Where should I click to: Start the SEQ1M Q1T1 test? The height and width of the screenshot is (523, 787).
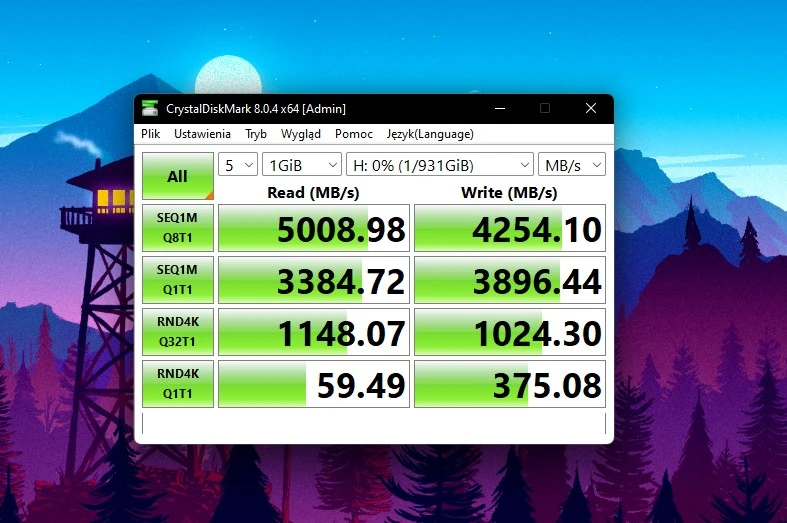point(178,280)
